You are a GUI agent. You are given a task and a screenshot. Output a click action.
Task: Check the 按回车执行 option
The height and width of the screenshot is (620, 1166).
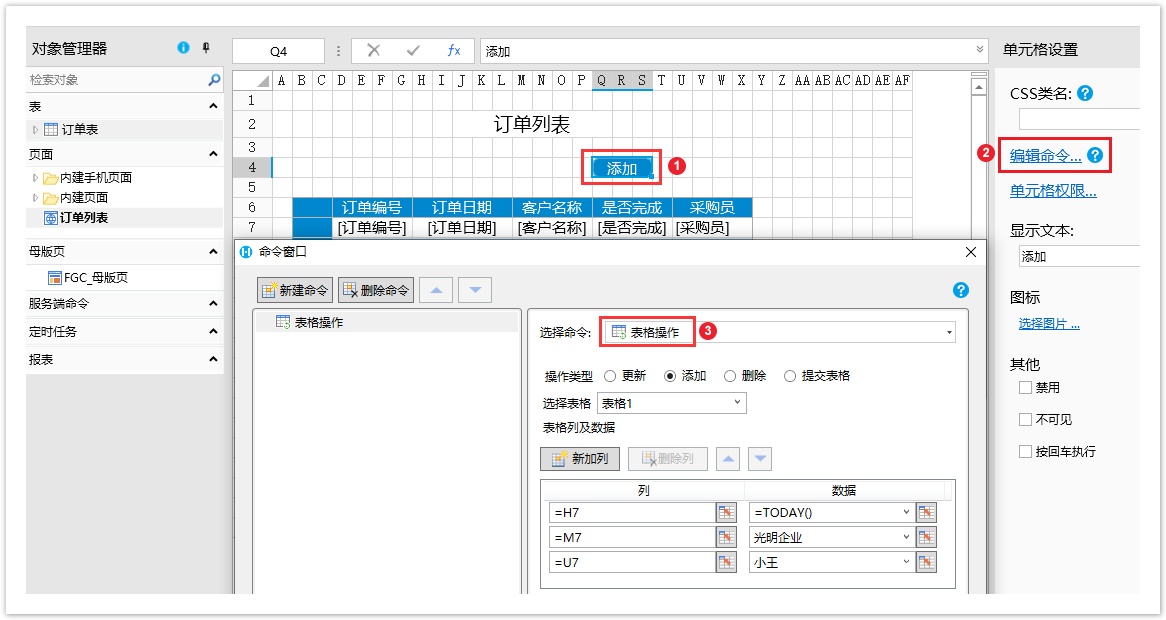(1025, 452)
